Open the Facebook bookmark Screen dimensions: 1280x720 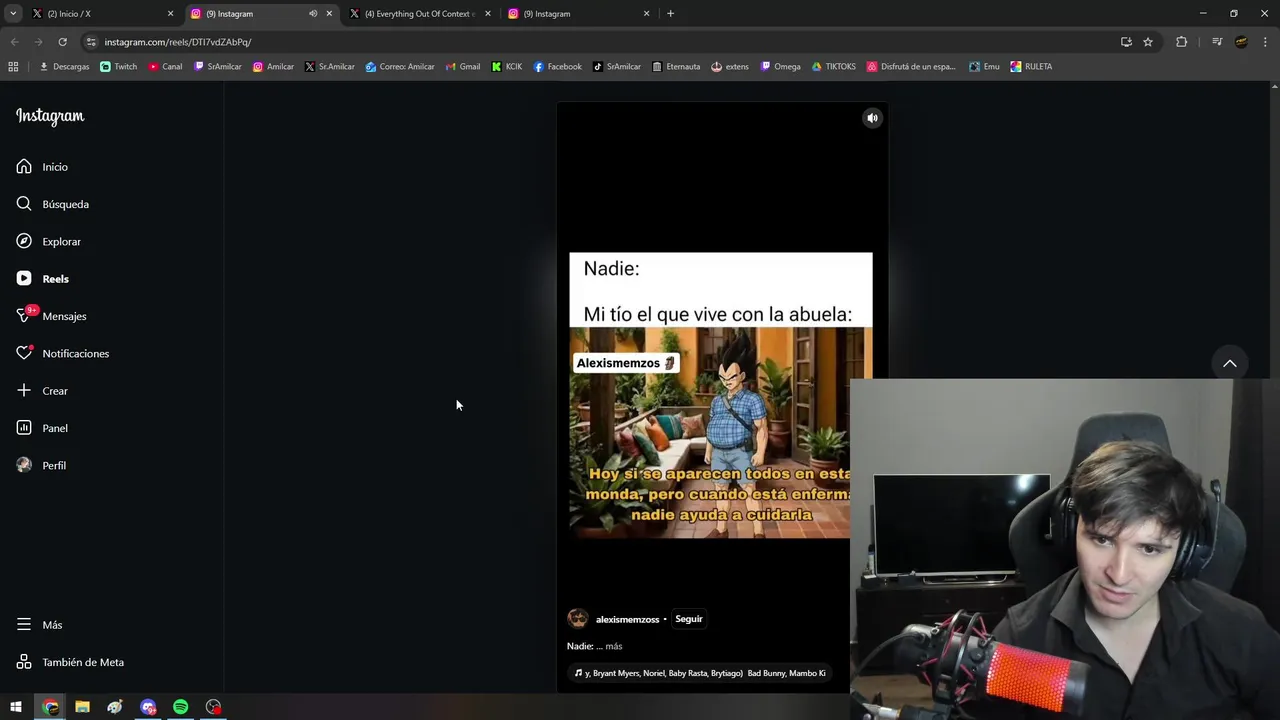pos(557,67)
